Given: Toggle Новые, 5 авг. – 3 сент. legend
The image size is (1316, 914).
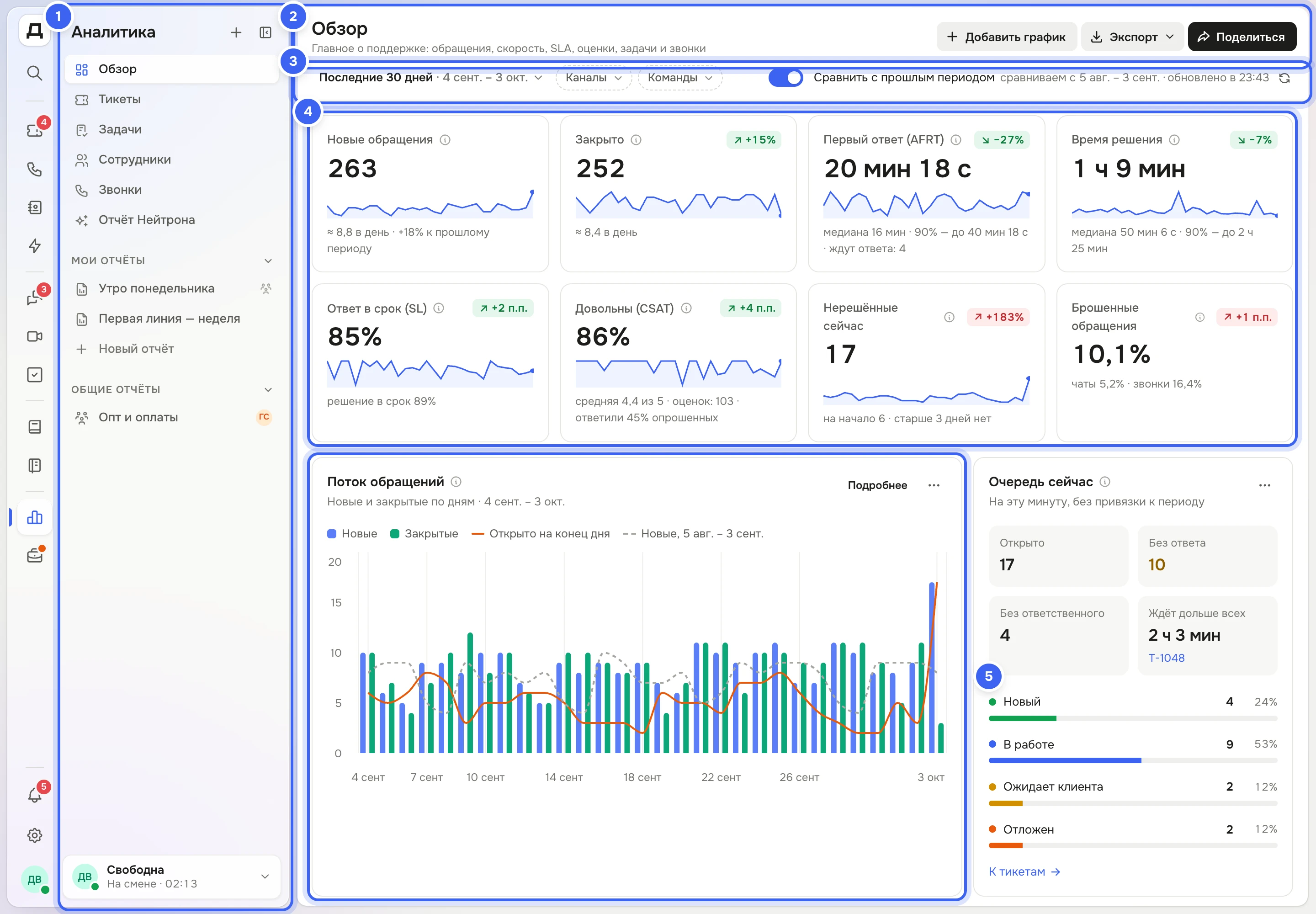Looking at the screenshot, I should point(694,534).
